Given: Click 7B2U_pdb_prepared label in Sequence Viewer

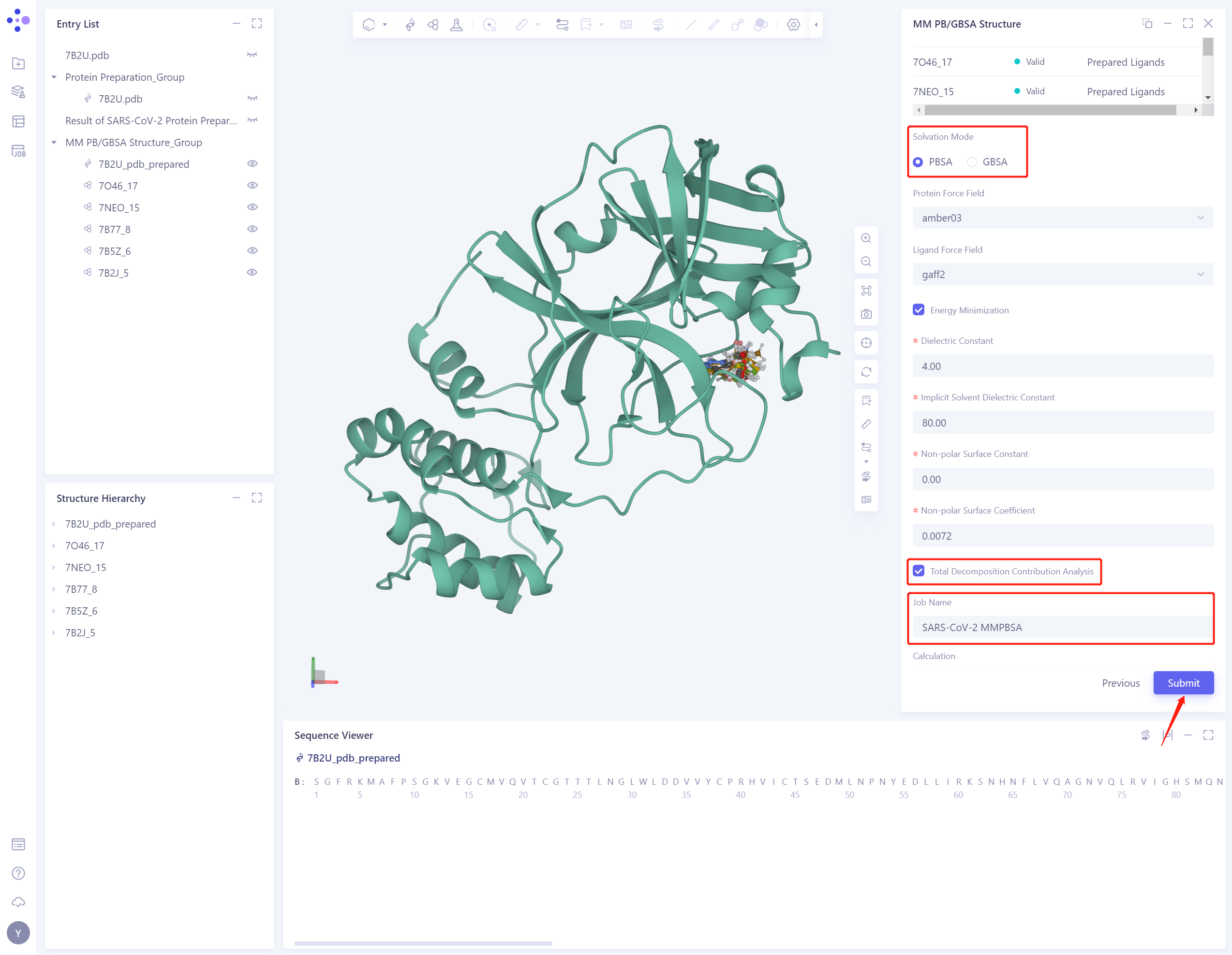Looking at the screenshot, I should pyautogui.click(x=353, y=758).
